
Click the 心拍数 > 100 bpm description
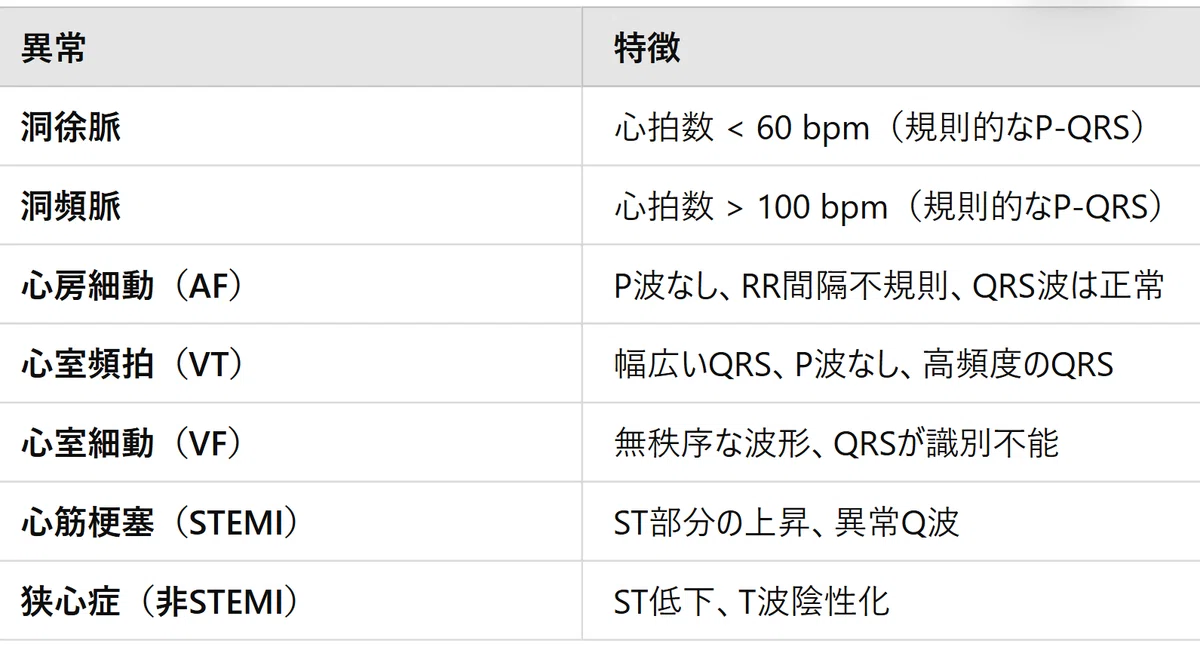pyautogui.click(x=751, y=207)
